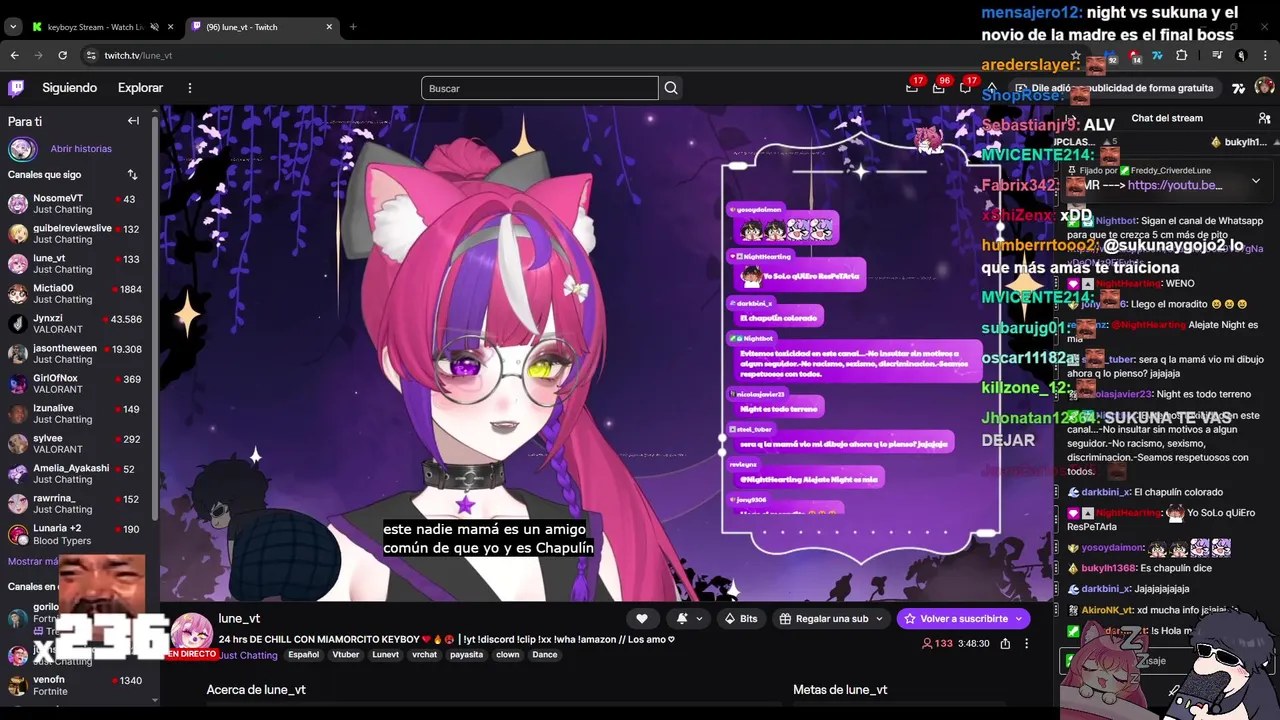Open Chrome three-dot menu

click(x=1266, y=55)
